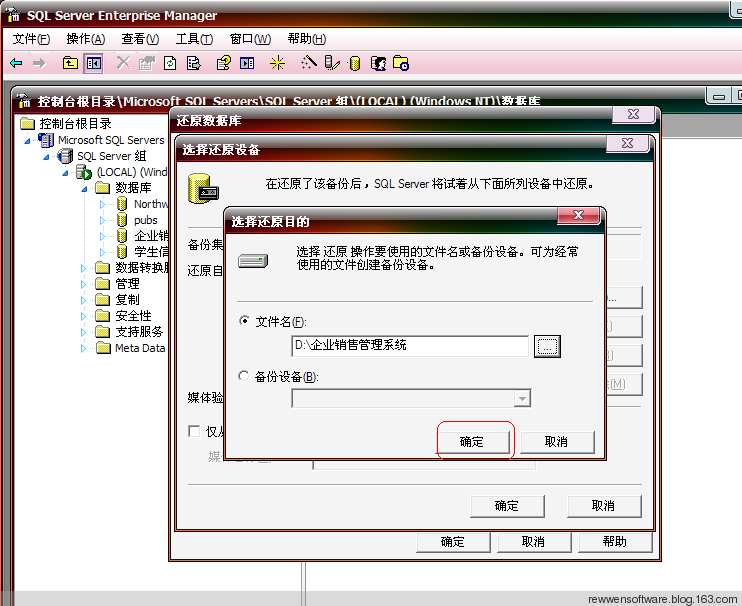Click the New database cylinder icon
The height and width of the screenshot is (606, 742).
tap(355, 63)
